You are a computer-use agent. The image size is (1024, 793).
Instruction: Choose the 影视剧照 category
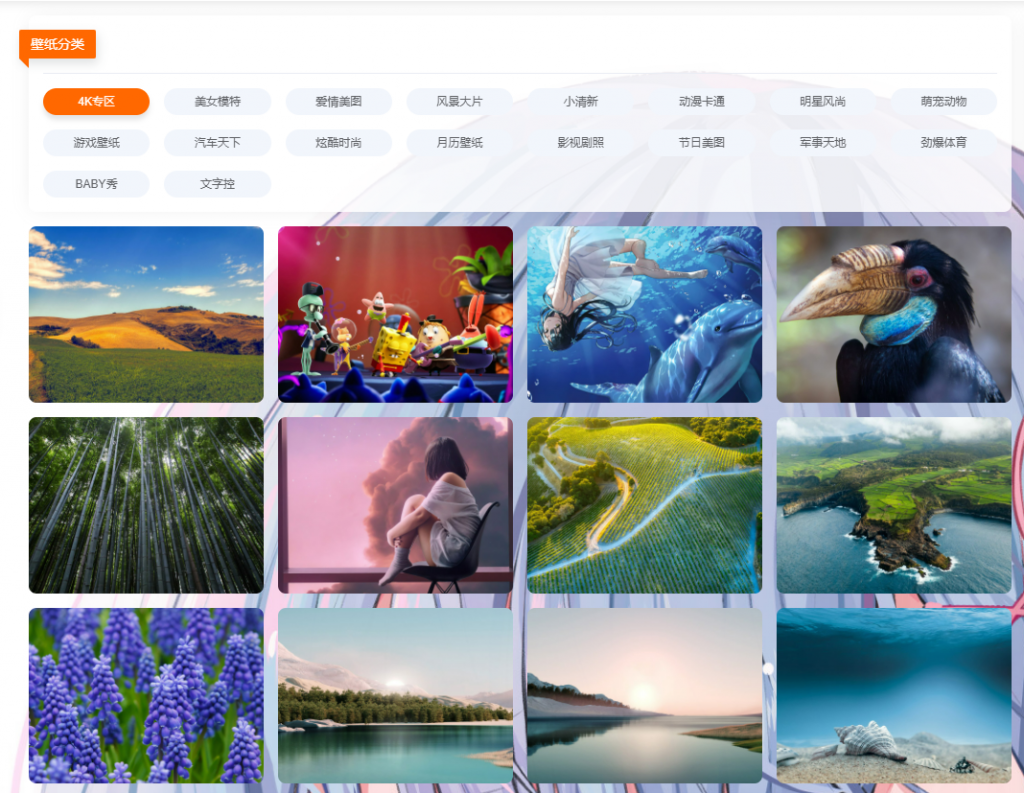pos(581,142)
